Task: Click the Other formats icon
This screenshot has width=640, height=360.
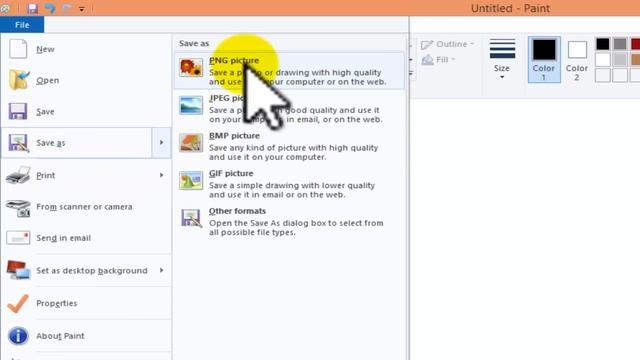Action: pyautogui.click(x=191, y=218)
